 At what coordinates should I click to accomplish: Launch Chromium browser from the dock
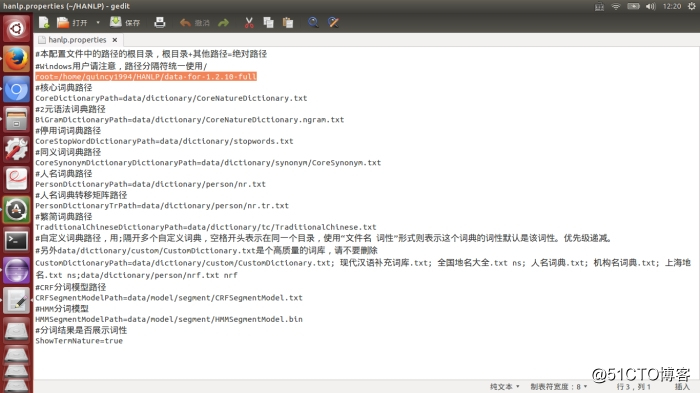coord(17,89)
